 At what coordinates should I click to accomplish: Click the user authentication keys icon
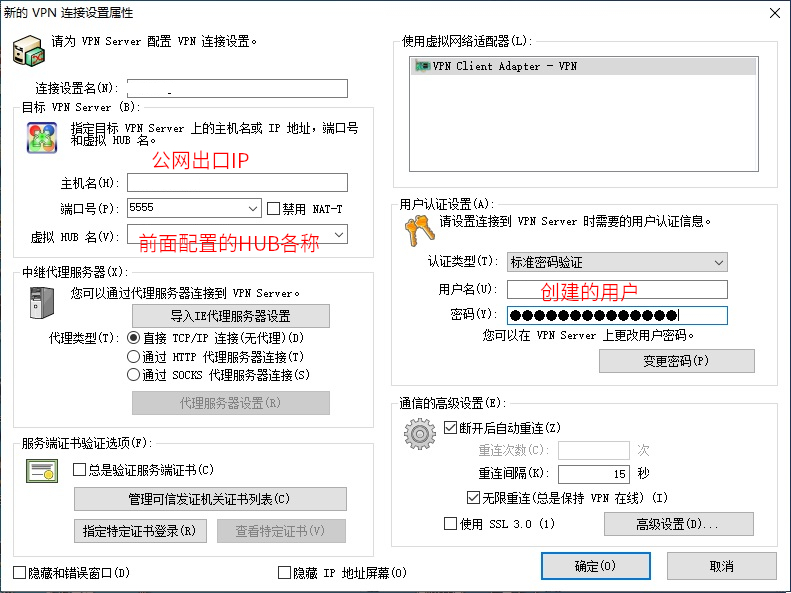tap(419, 230)
